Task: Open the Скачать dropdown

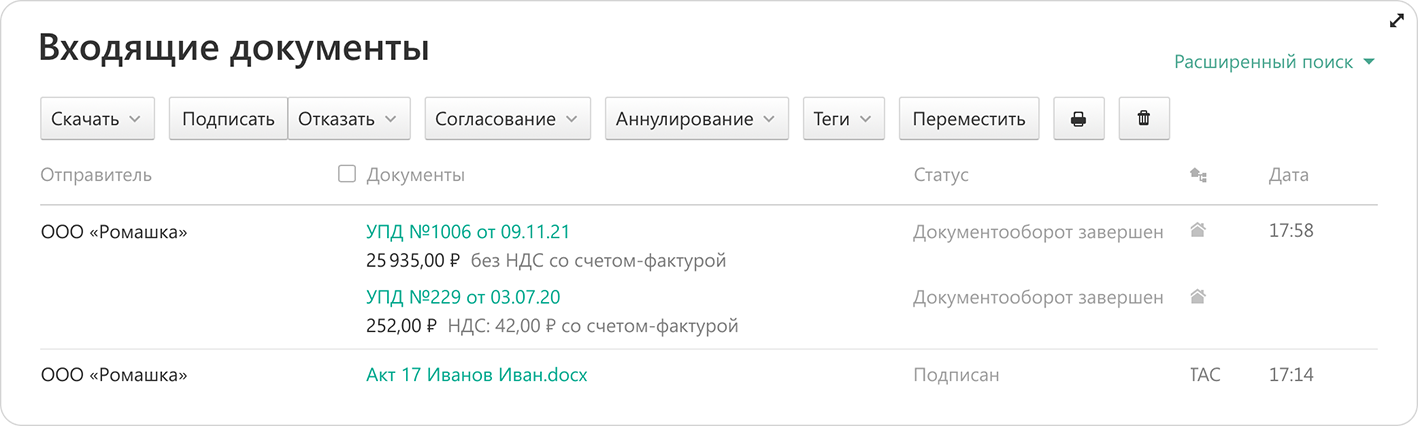Action: 97,119
